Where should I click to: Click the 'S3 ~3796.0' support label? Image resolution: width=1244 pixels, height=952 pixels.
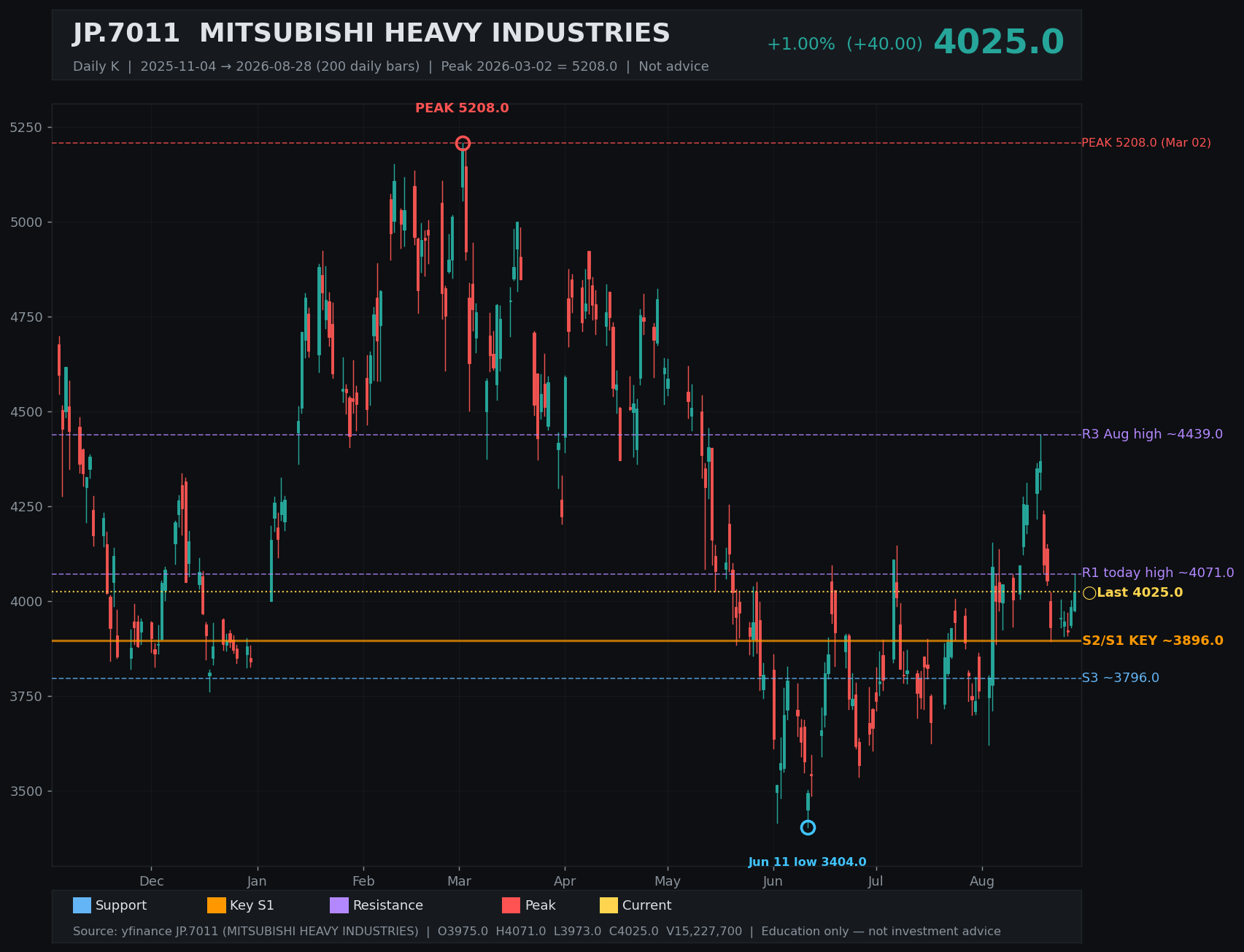click(x=1120, y=678)
